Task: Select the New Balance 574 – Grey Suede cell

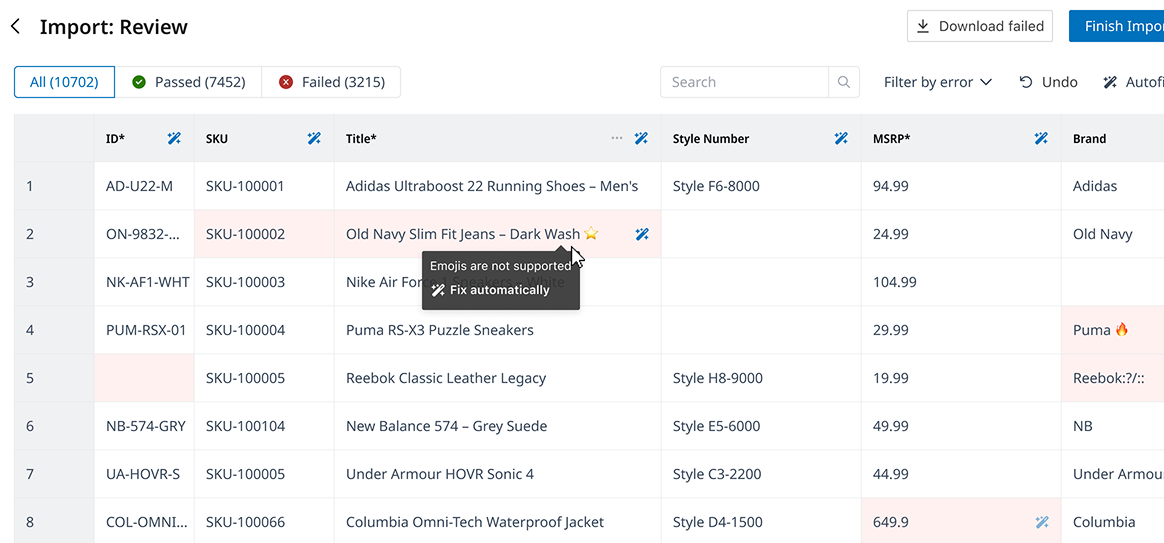Action: tap(497, 426)
